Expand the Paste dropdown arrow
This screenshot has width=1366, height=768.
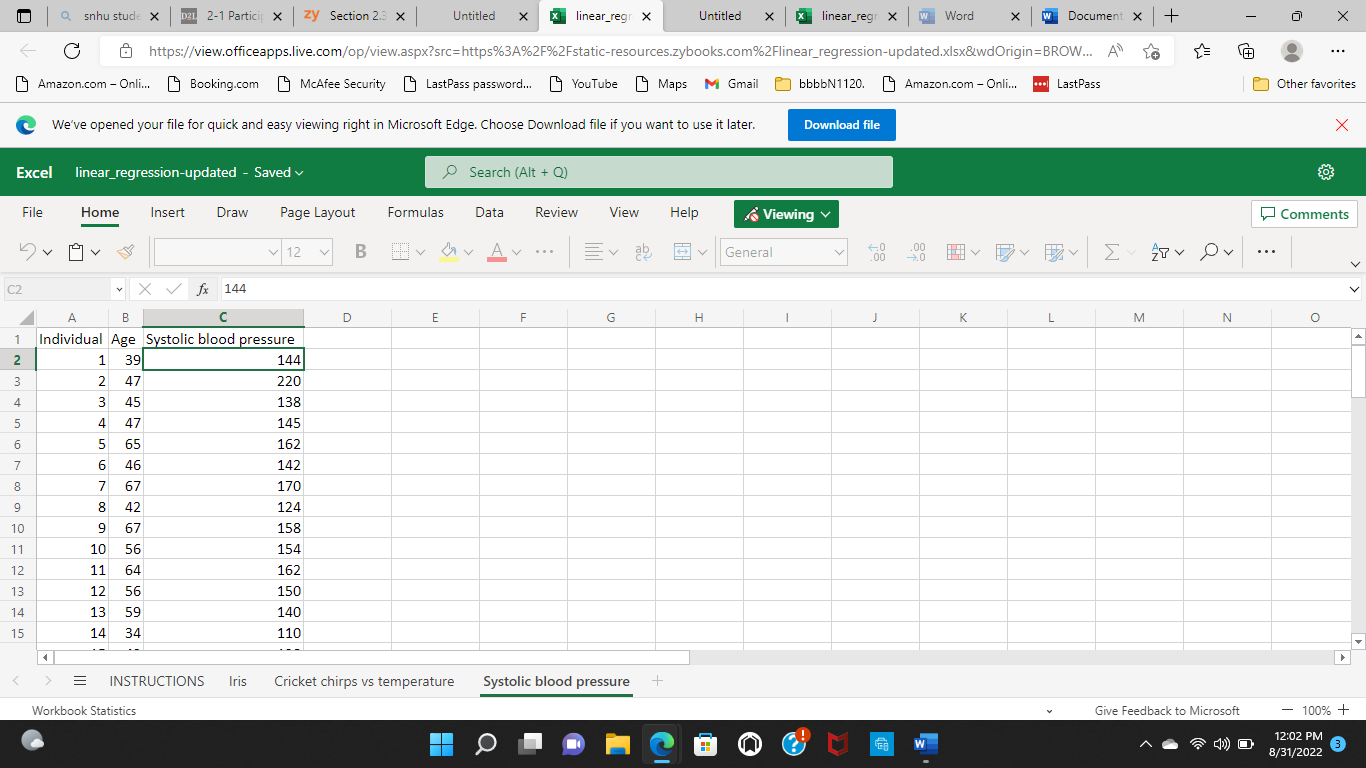click(96, 253)
